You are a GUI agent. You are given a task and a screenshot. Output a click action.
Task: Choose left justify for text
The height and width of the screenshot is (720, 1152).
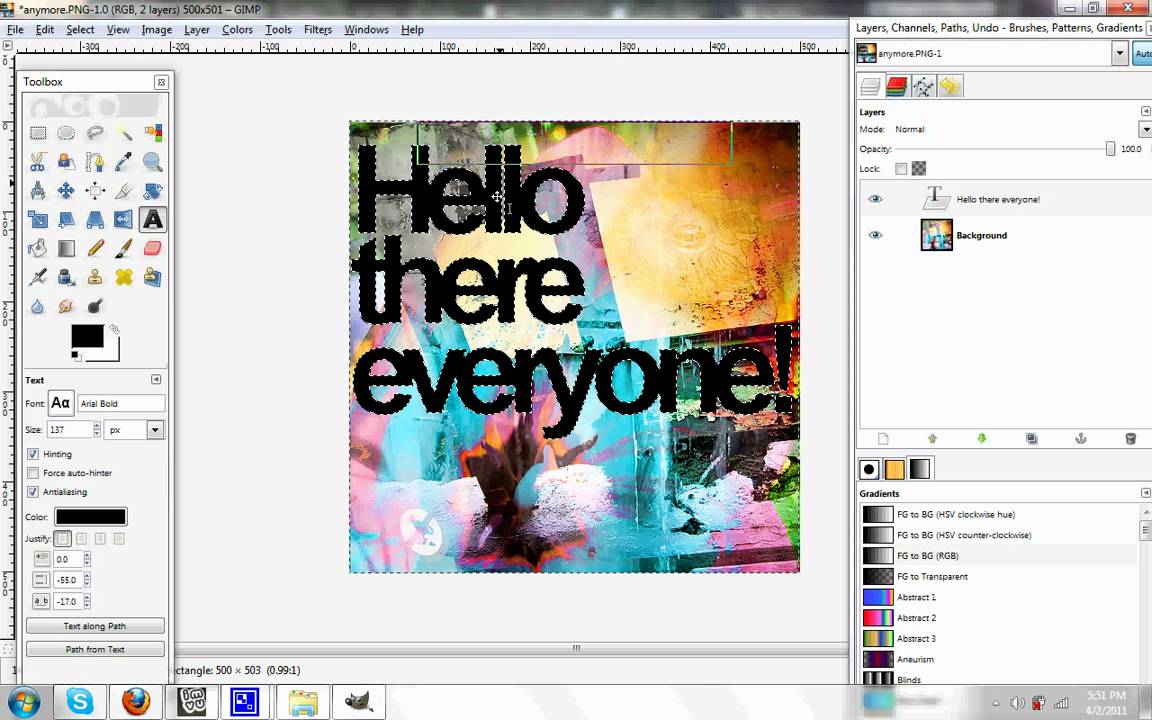point(62,539)
